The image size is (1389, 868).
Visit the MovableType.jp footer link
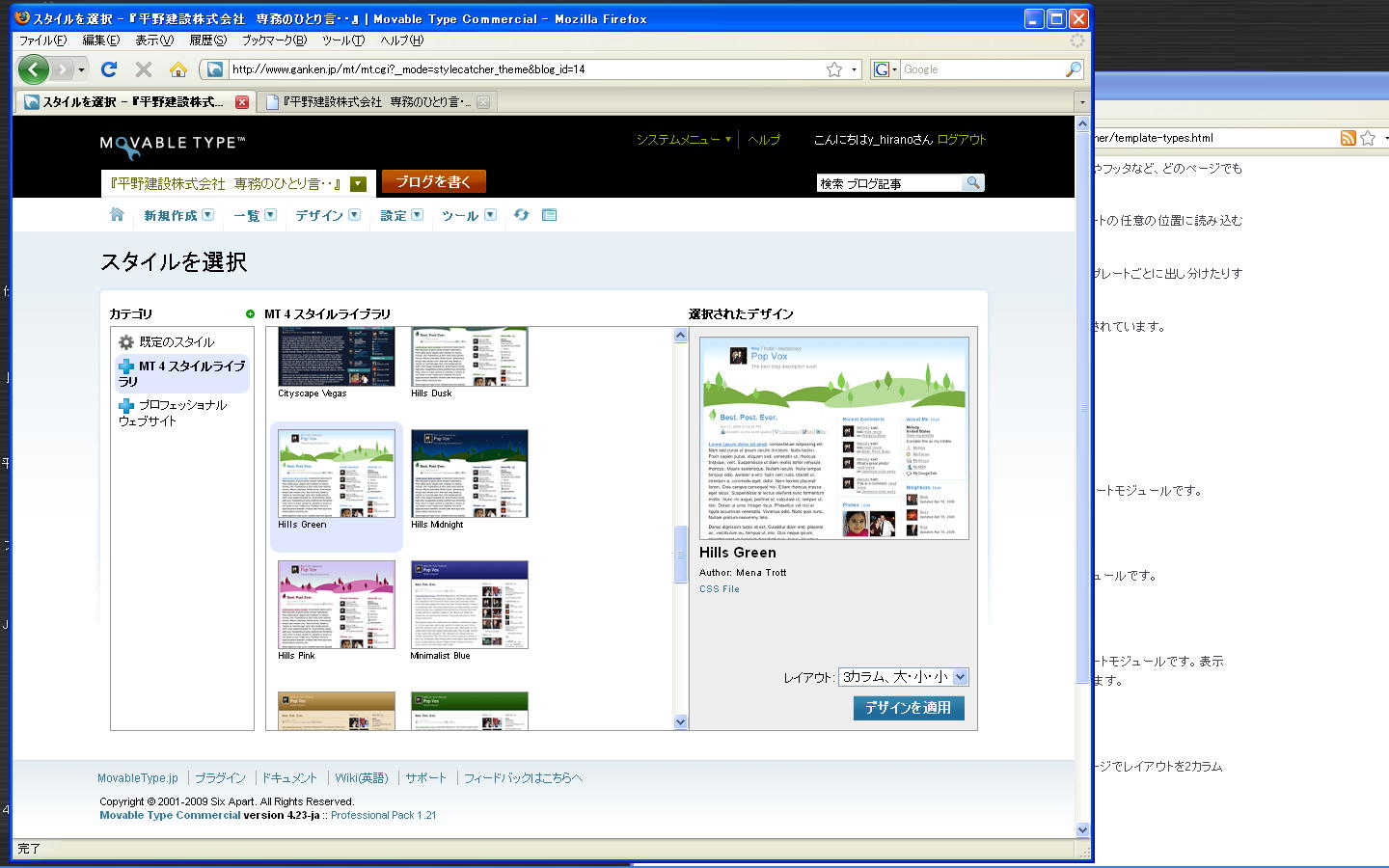click(x=138, y=778)
